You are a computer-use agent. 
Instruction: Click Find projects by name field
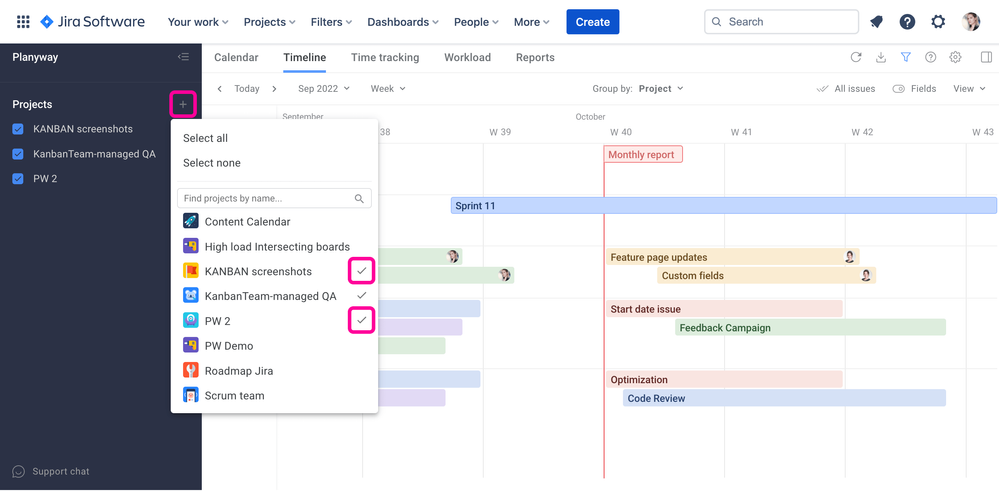coord(274,198)
